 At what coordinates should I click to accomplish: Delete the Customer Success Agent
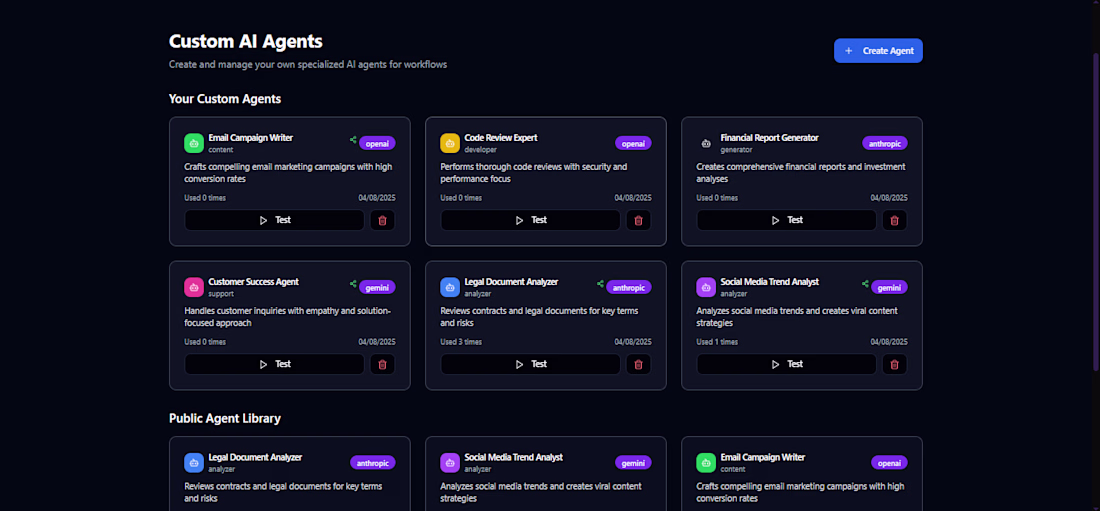[381, 364]
